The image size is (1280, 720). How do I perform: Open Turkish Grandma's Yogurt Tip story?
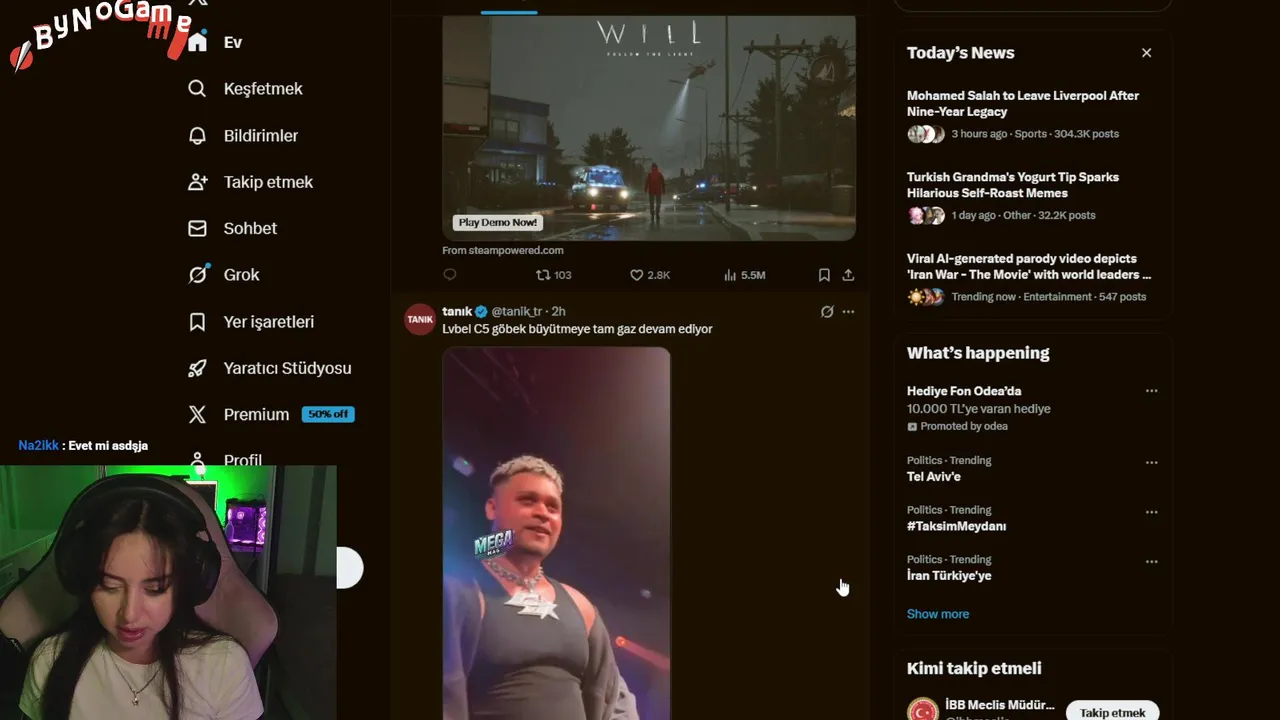(1013, 185)
